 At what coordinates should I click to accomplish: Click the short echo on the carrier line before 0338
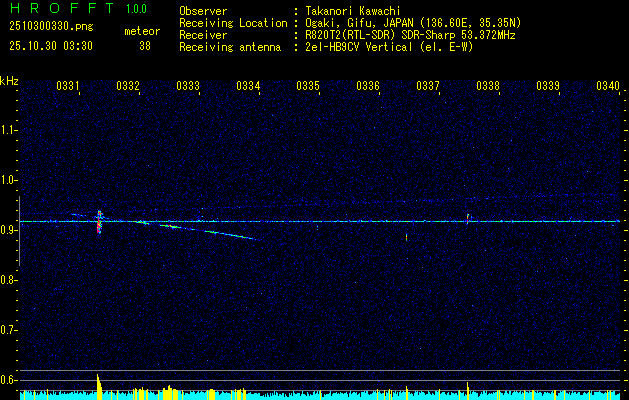(468, 219)
